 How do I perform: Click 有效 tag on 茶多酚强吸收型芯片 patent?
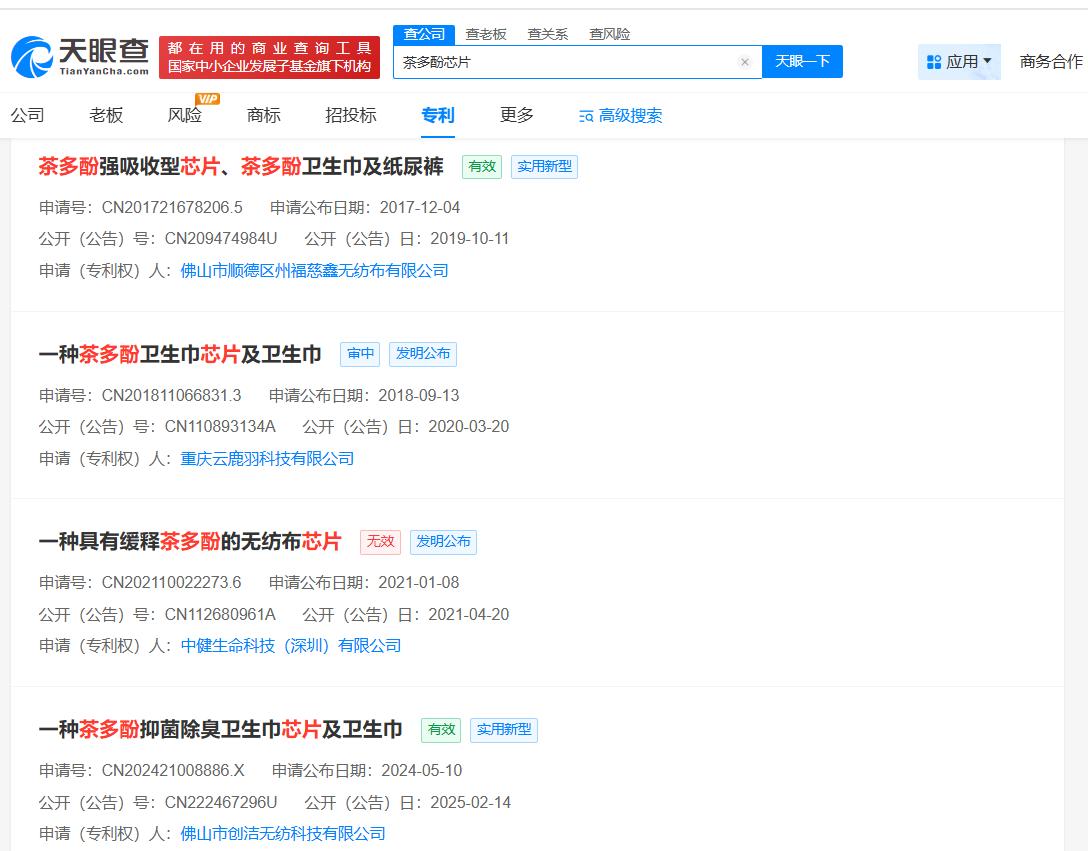[x=482, y=167]
